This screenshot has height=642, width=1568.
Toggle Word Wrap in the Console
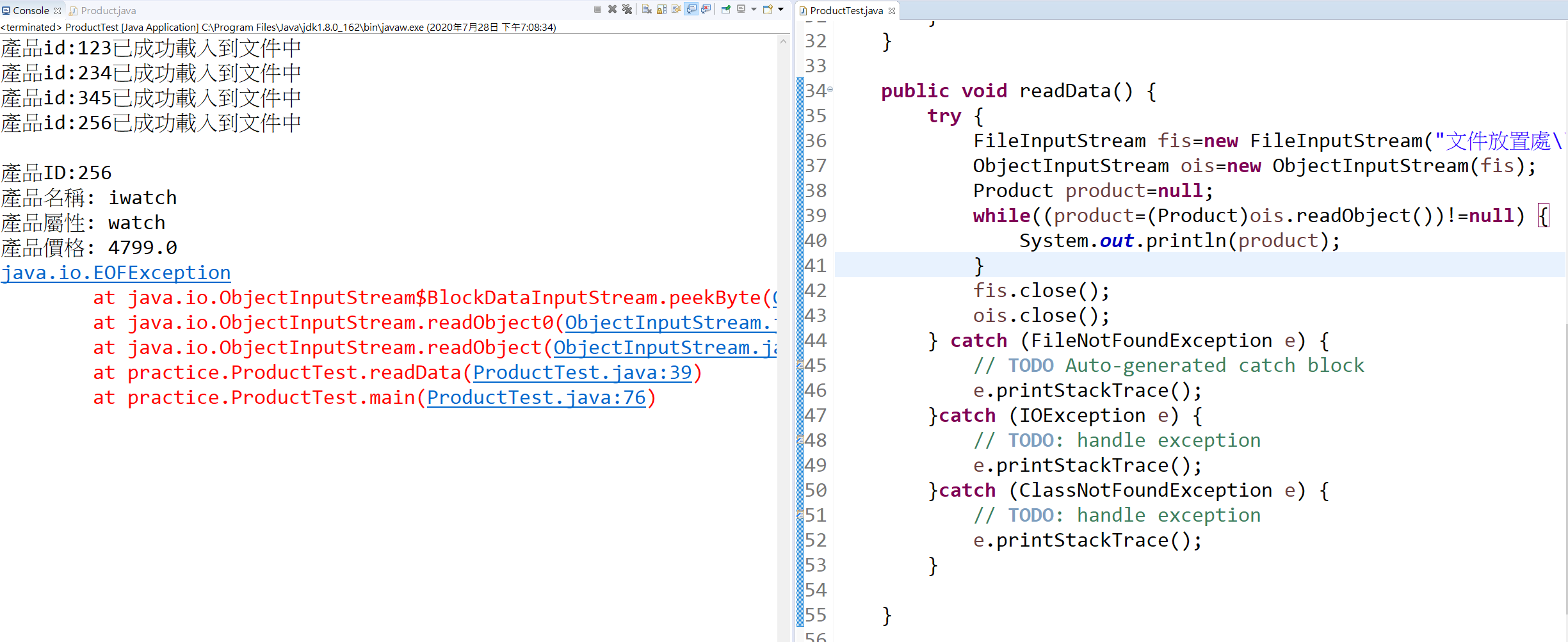pos(676,10)
